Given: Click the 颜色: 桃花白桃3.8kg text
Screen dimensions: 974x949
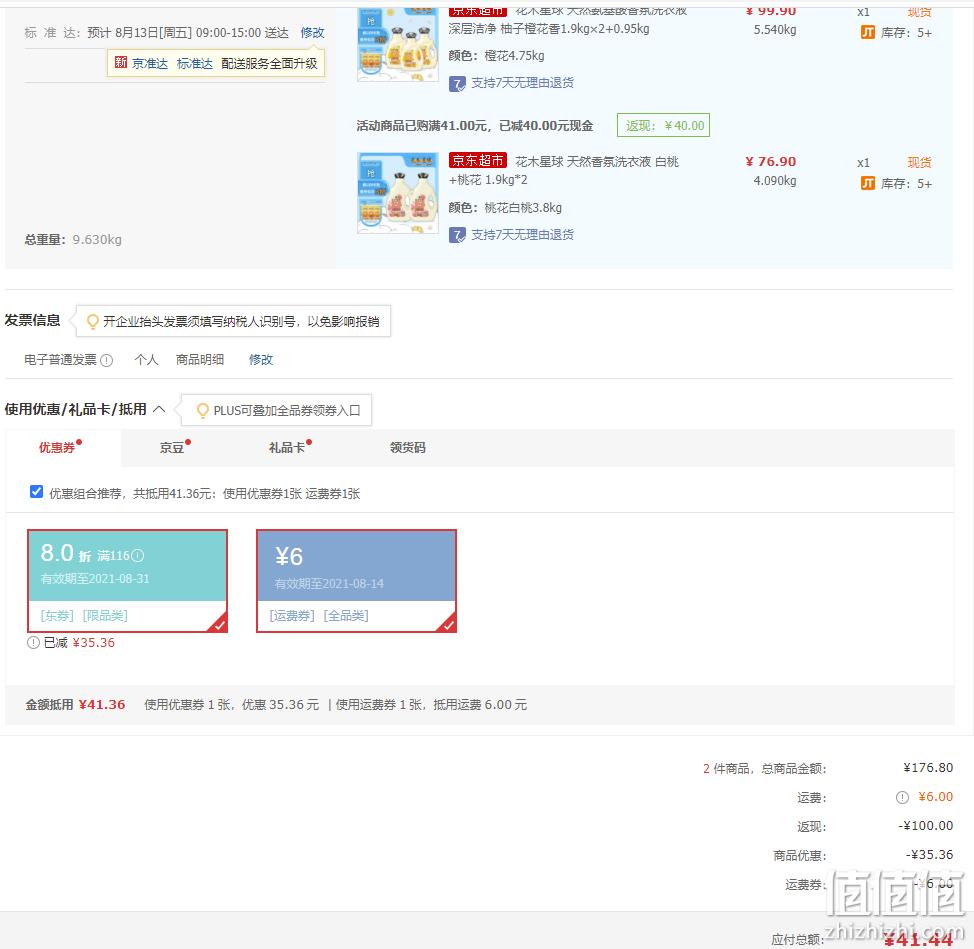Looking at the screenshot, I should point(505,207).
